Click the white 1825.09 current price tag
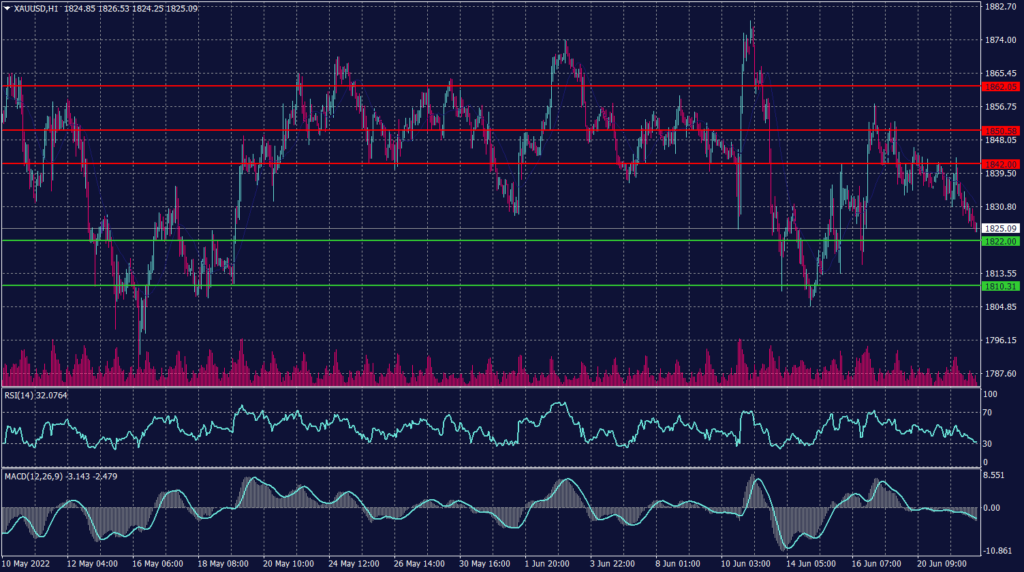Screen dimensions: 1024x572 tap(1000, 229)
